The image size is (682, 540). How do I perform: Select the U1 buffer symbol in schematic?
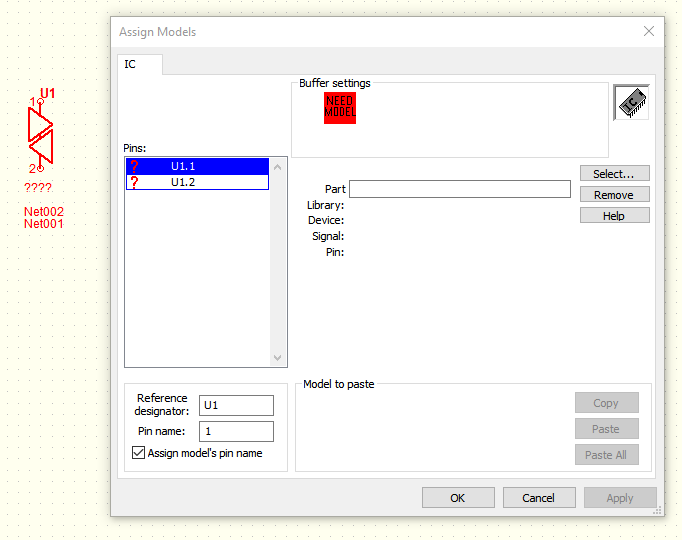point(40,134)
